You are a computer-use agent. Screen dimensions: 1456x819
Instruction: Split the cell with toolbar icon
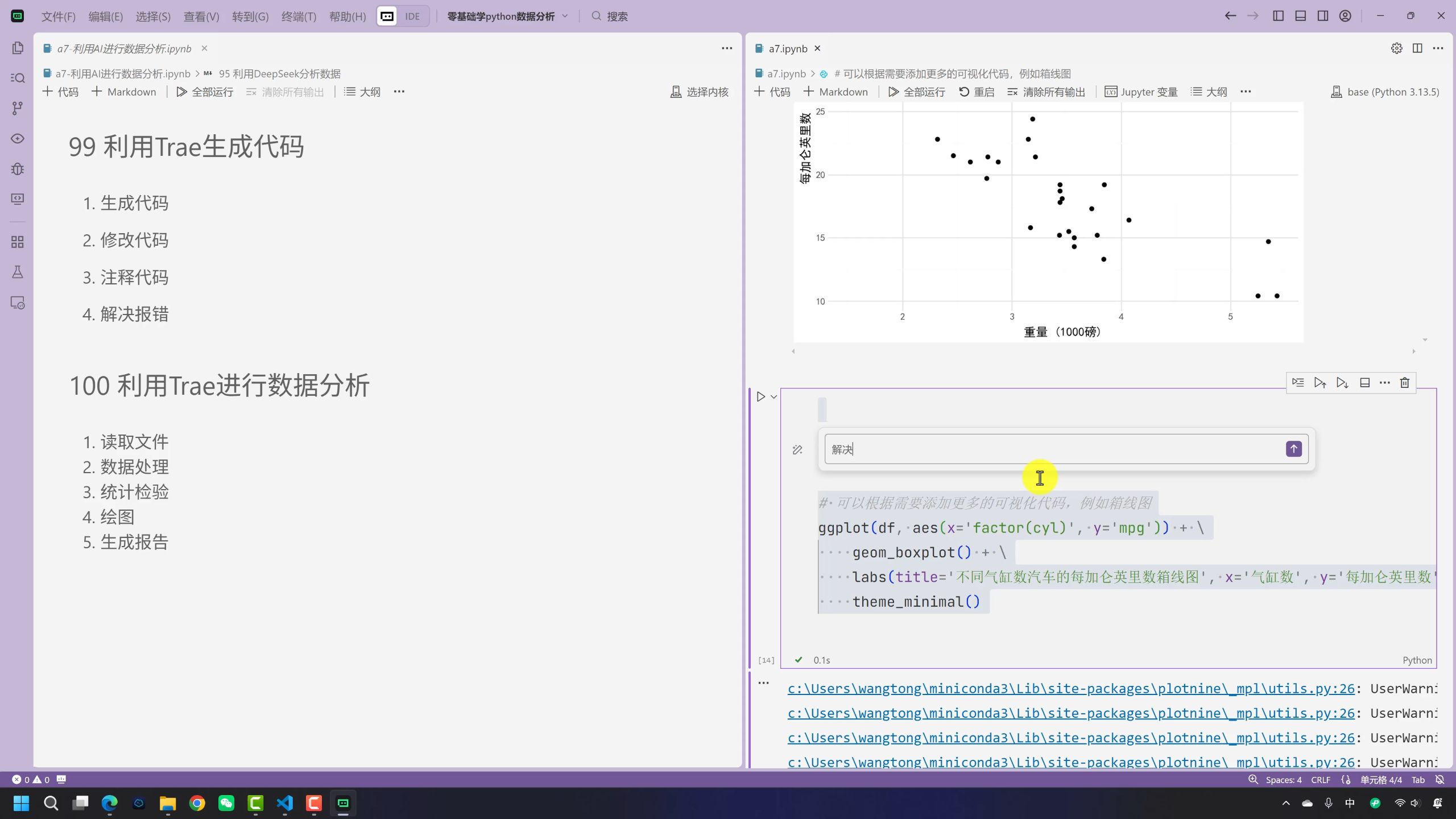click(x=1364, y=383)
